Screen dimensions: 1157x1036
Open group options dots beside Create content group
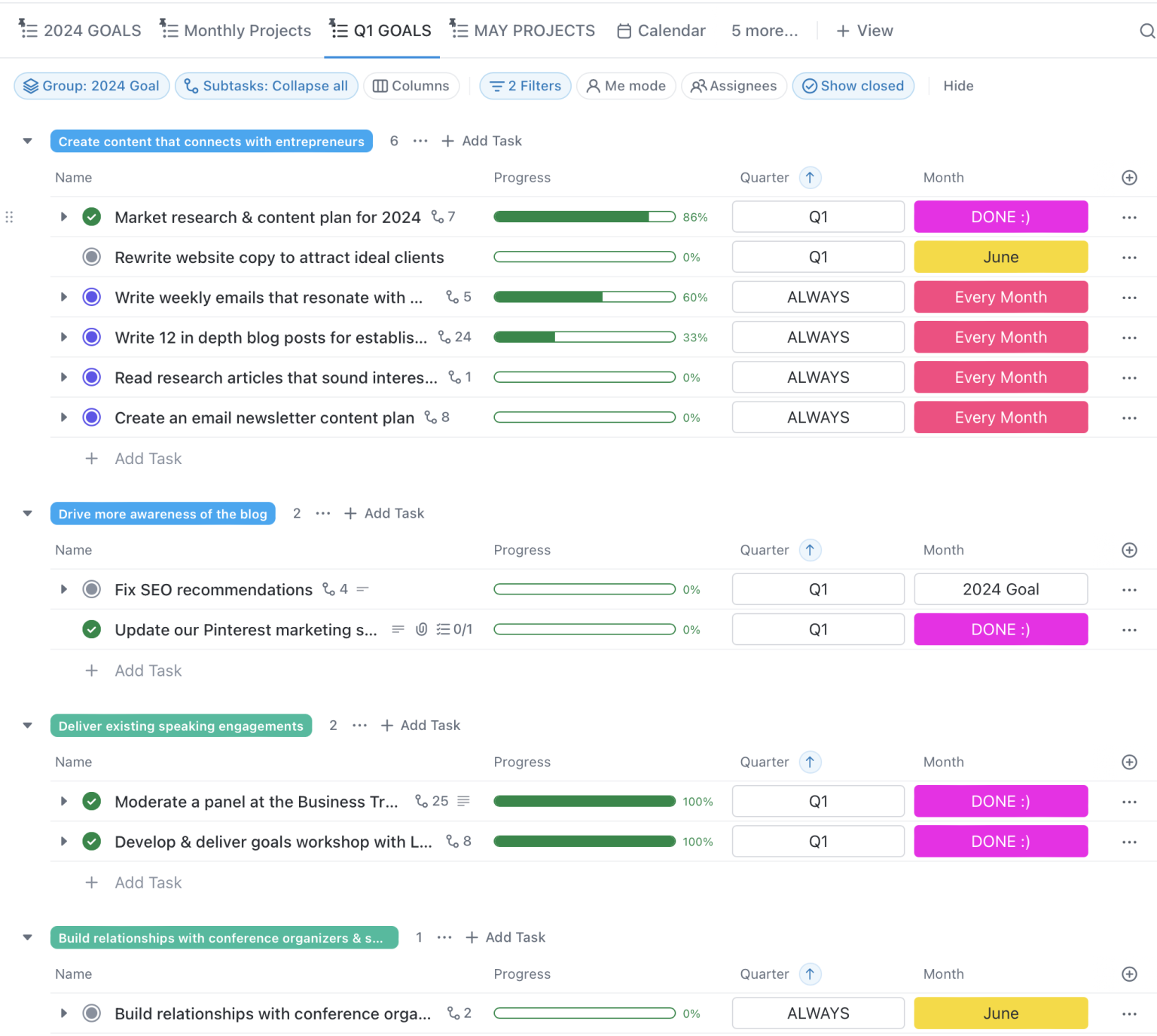click(420, 141)
